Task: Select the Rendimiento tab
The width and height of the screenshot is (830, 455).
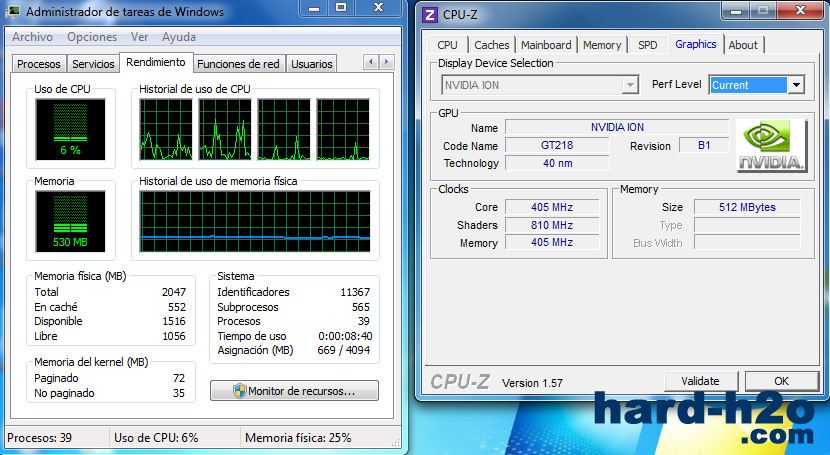Action: click(x=156, y=62)
